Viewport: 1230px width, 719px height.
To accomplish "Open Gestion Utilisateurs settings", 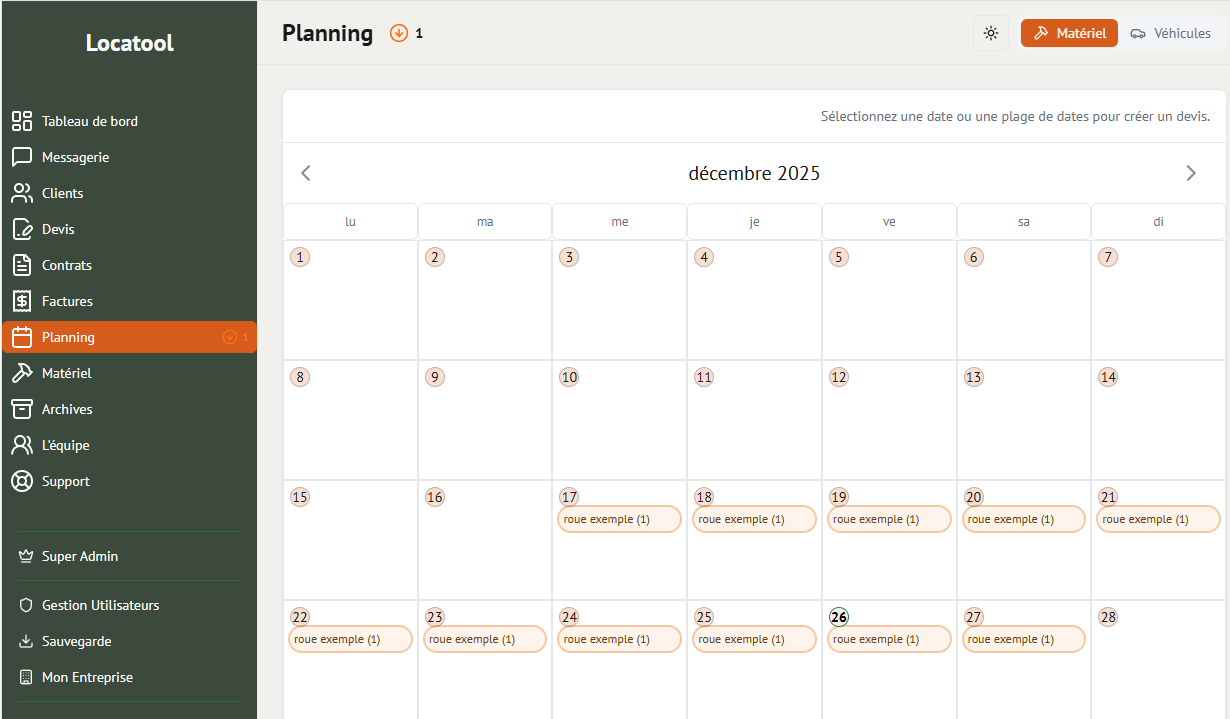I will (101, 605).
